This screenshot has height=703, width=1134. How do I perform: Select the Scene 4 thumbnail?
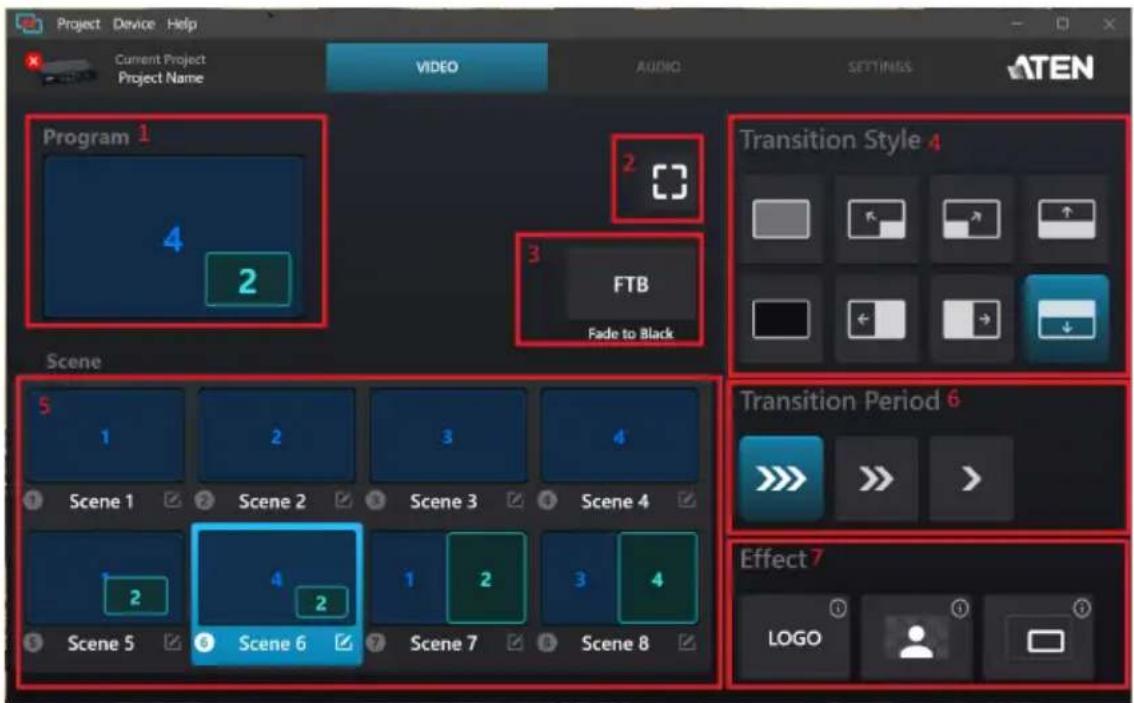[x=619, y=436]
